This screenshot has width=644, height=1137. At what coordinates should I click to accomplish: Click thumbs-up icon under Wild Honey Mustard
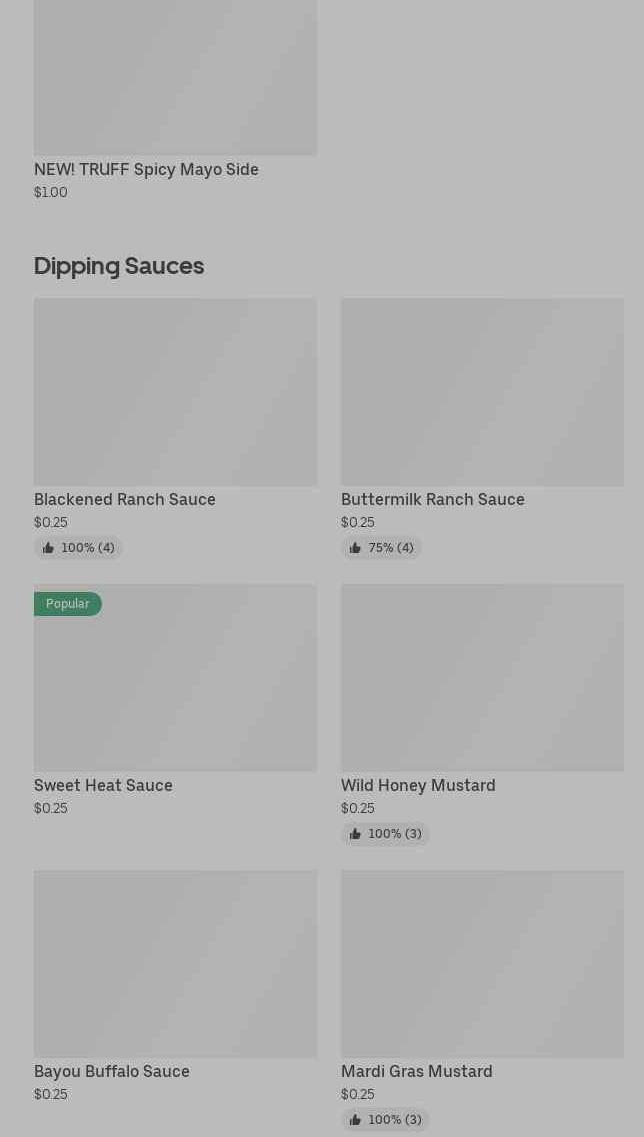355,834
